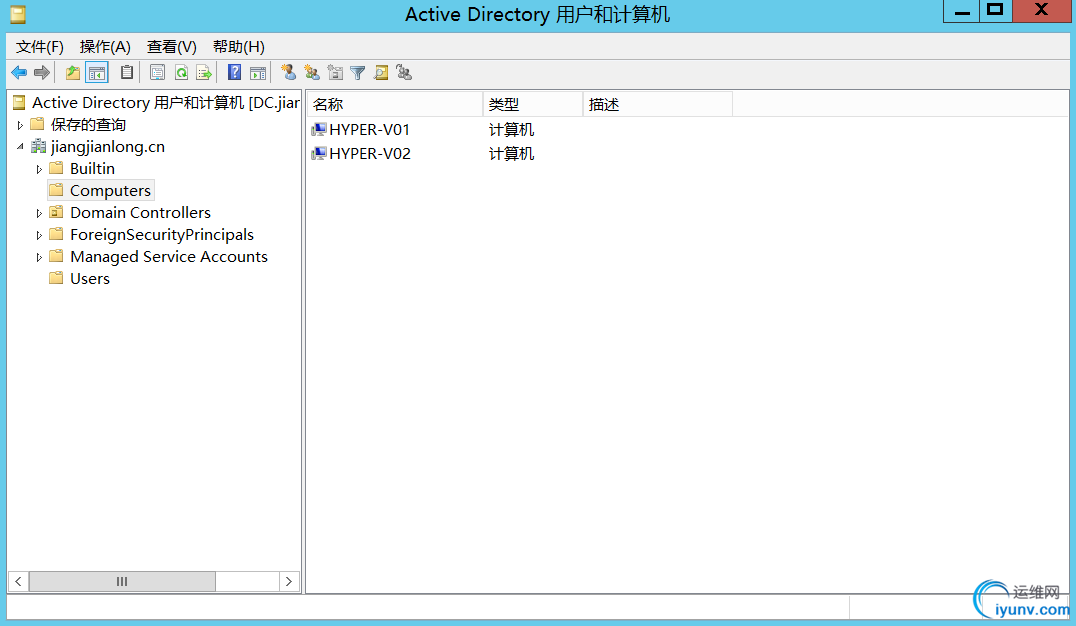Click the Users folder icon

pos(57,278)
